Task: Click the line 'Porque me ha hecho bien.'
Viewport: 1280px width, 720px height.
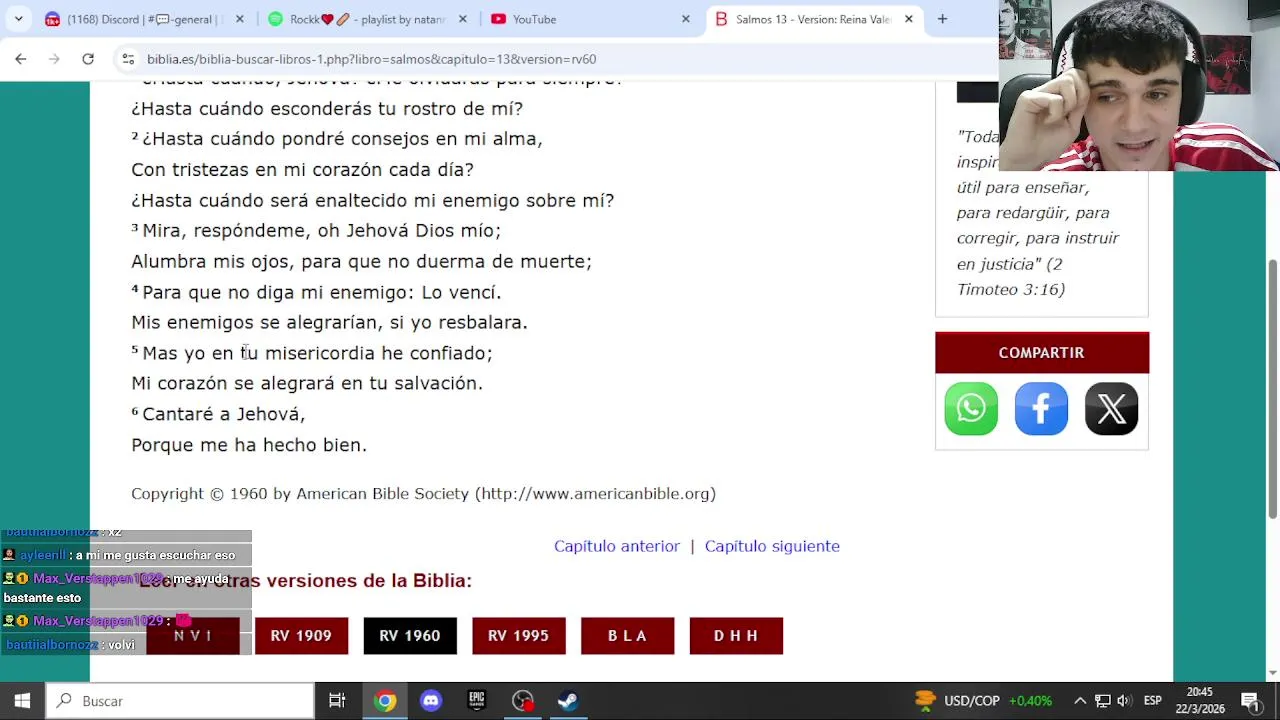Action: [249, 445]
